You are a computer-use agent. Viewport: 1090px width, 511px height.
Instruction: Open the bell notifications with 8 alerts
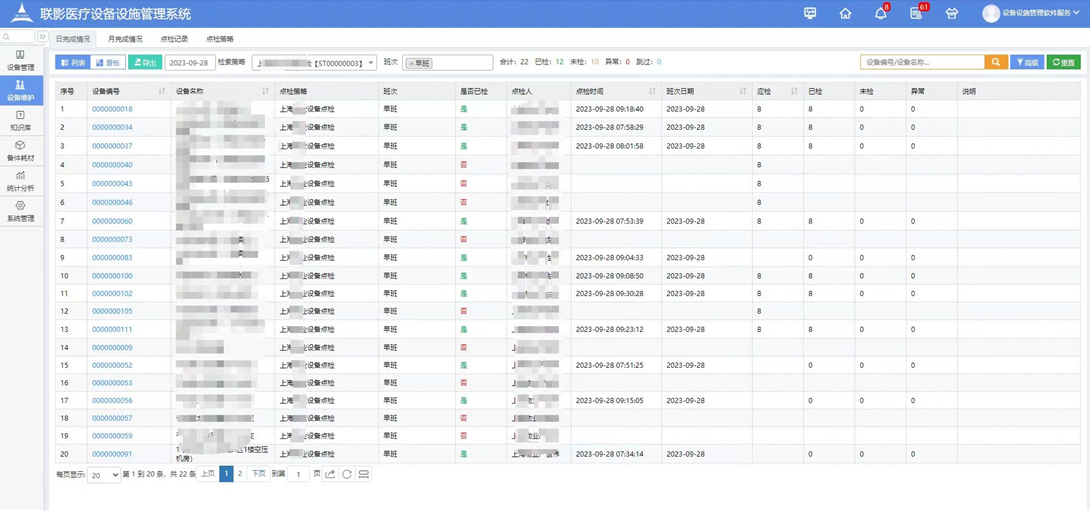coord(880,14)
